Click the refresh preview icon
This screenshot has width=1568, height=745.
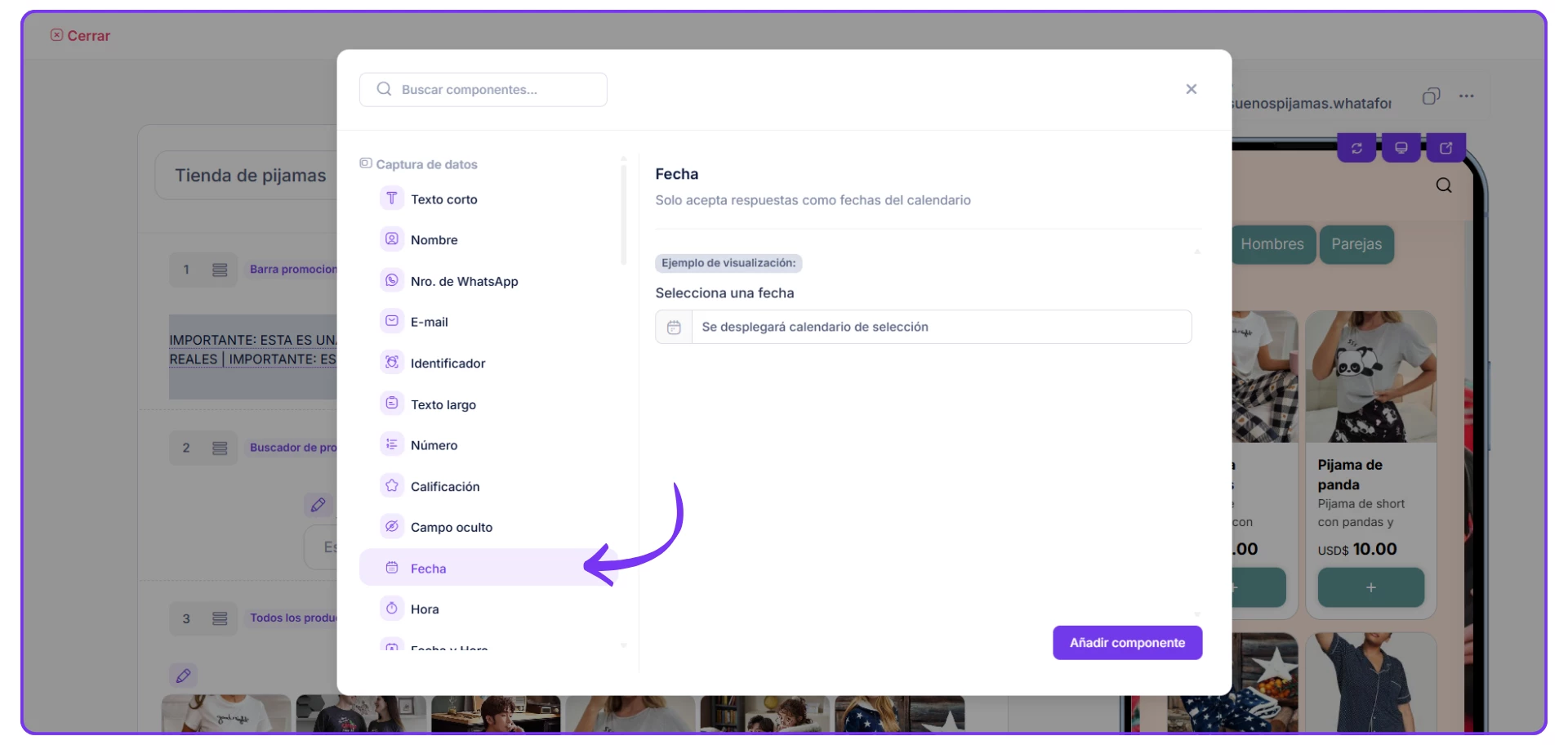click(1356, 148)
